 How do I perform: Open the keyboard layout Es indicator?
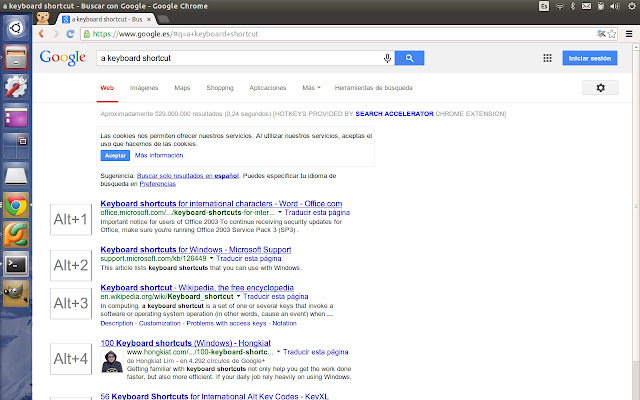point(544,6)
